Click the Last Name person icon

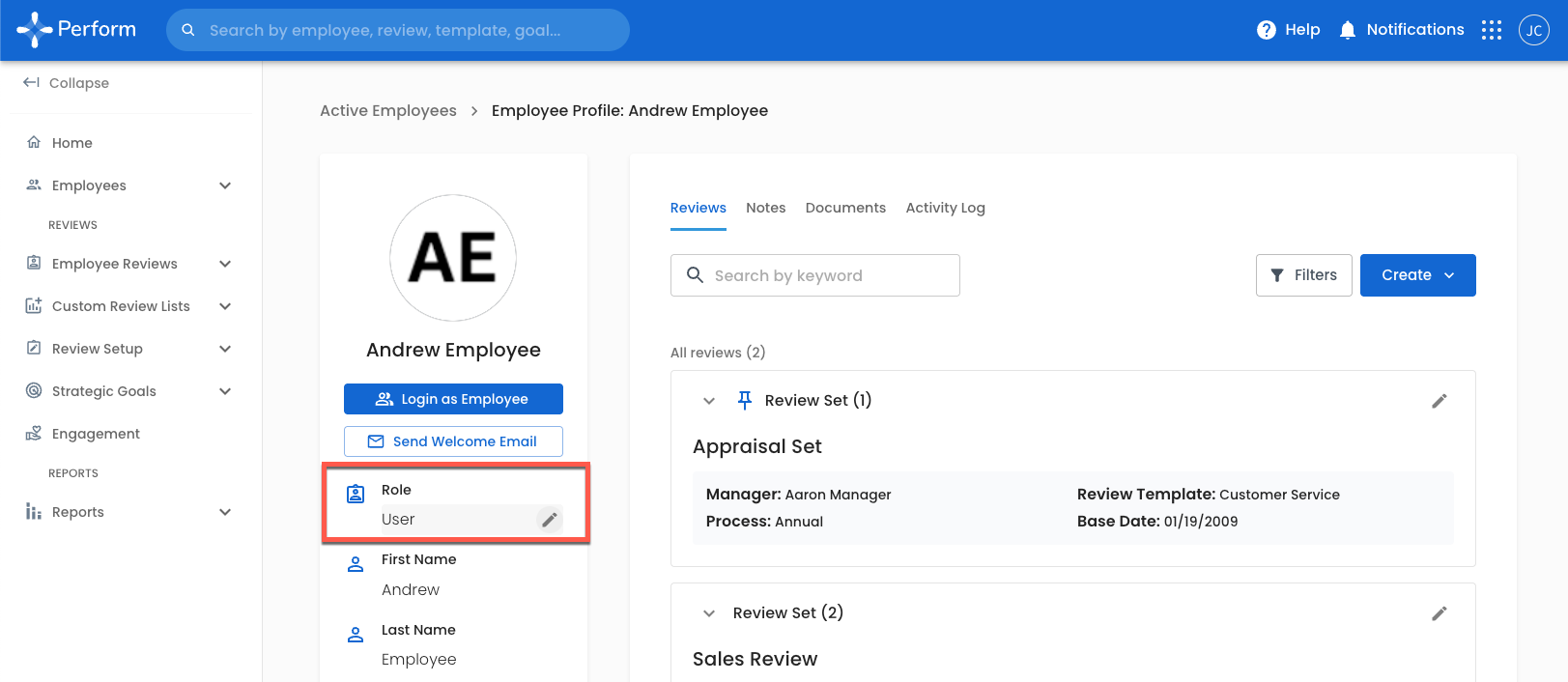click(356, 634)
